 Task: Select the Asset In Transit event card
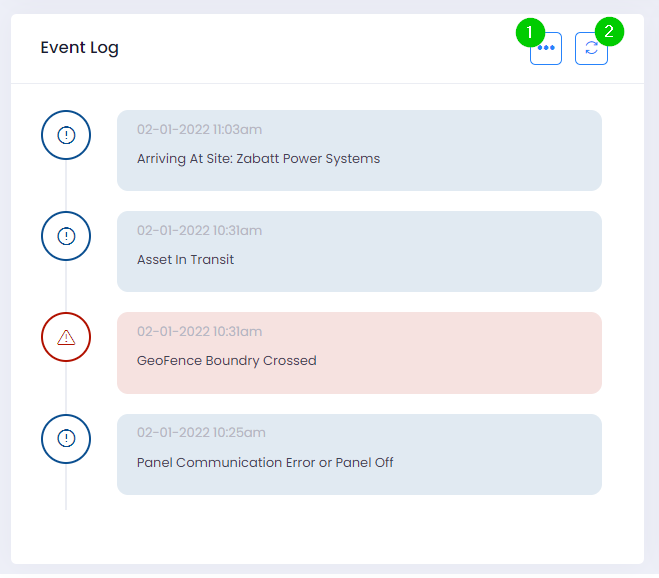point(359,251)
